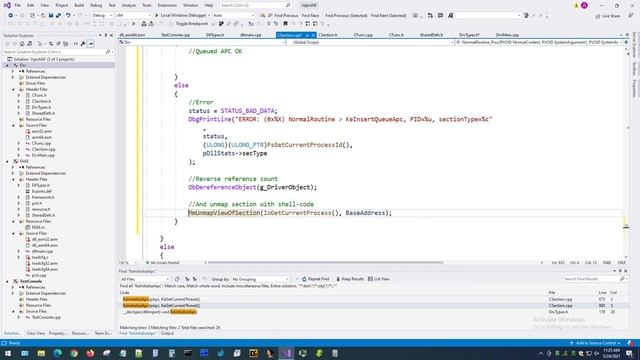Click the Visual Studio taskbar icon
Viewport: 640px width, 360px height.
pos(286,353)
